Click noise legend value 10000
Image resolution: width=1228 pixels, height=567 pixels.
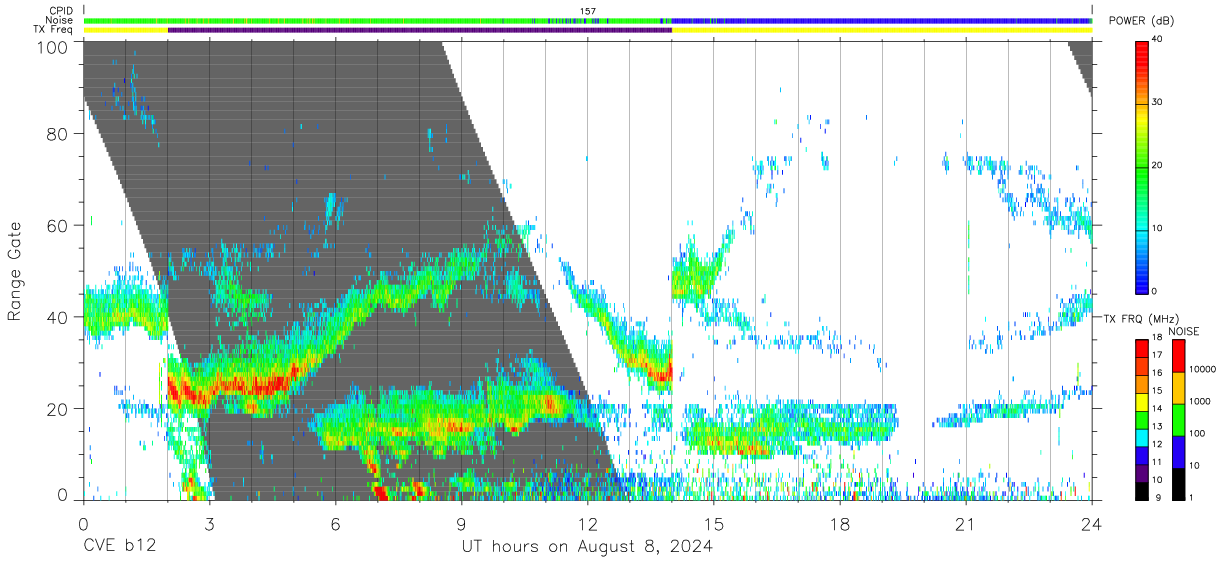point(1202,369)
